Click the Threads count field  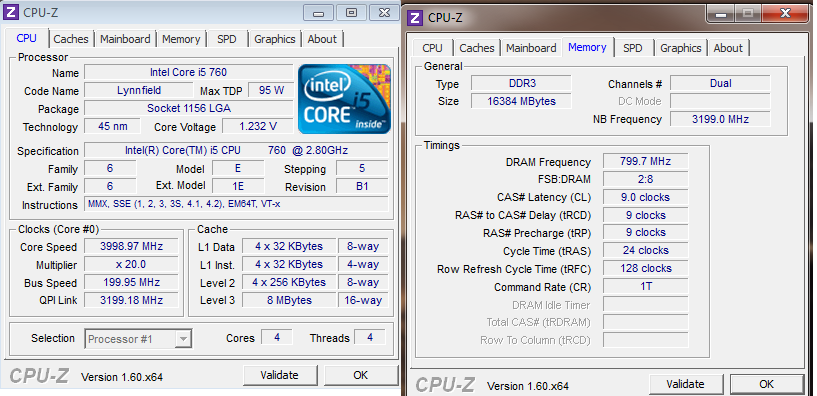[369, 338]
